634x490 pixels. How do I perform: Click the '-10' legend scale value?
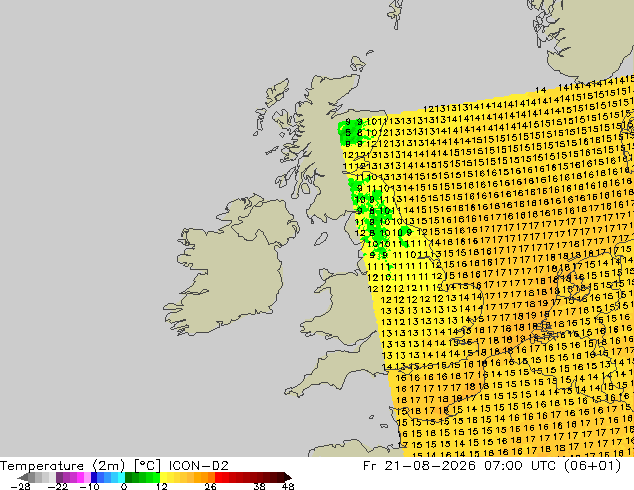(90, 486)
